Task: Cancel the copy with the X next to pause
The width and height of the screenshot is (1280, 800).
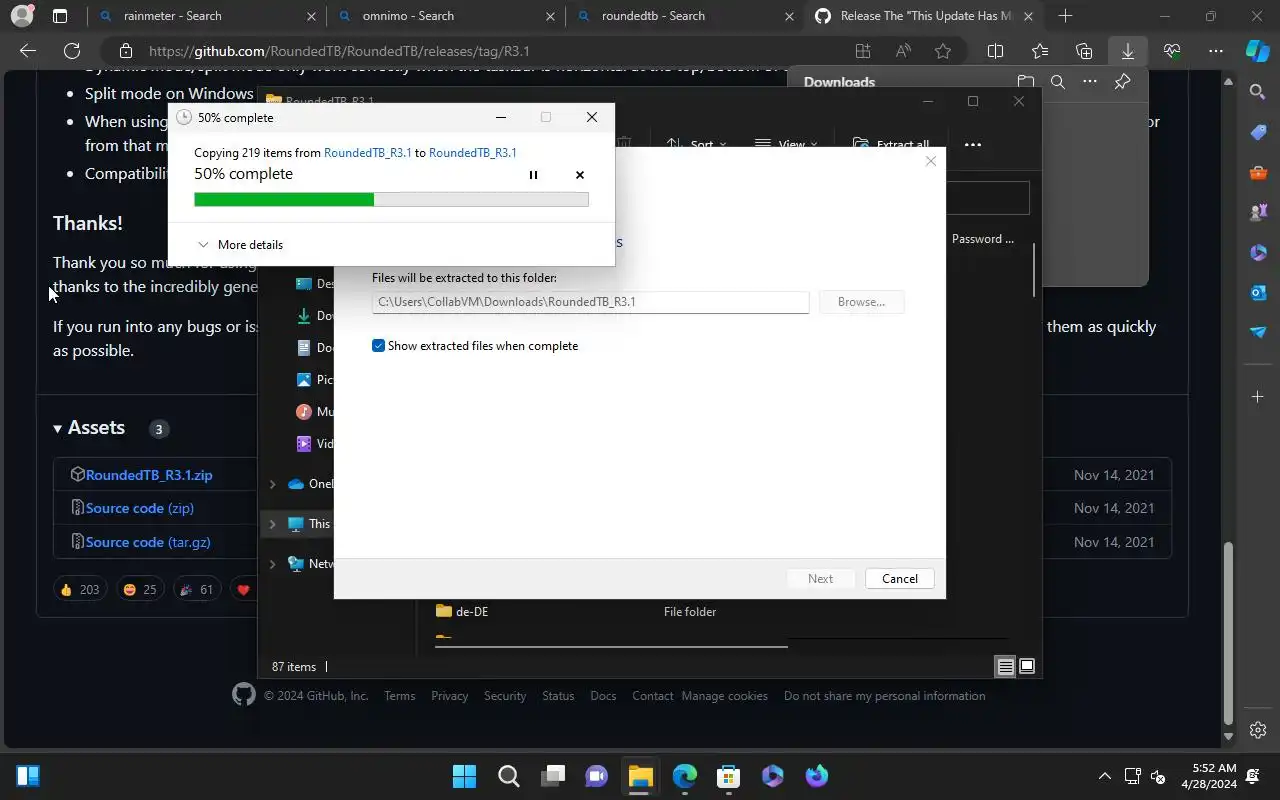Action: click(580, 175)
